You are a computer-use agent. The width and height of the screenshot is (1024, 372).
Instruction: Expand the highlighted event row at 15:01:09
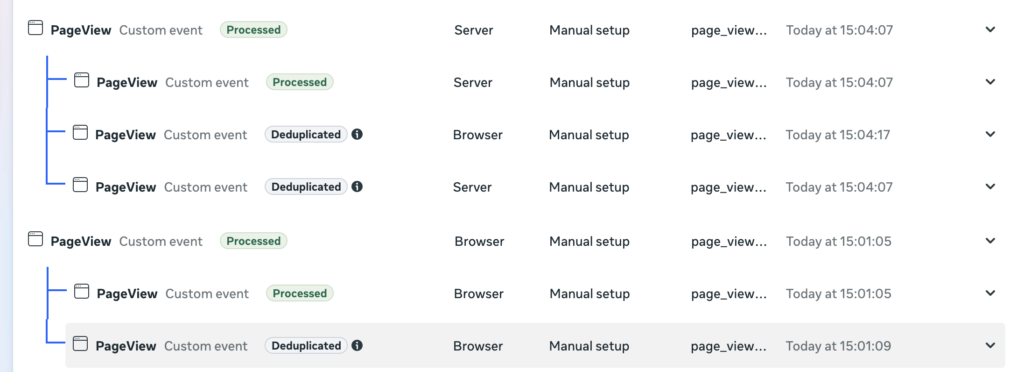991,346
